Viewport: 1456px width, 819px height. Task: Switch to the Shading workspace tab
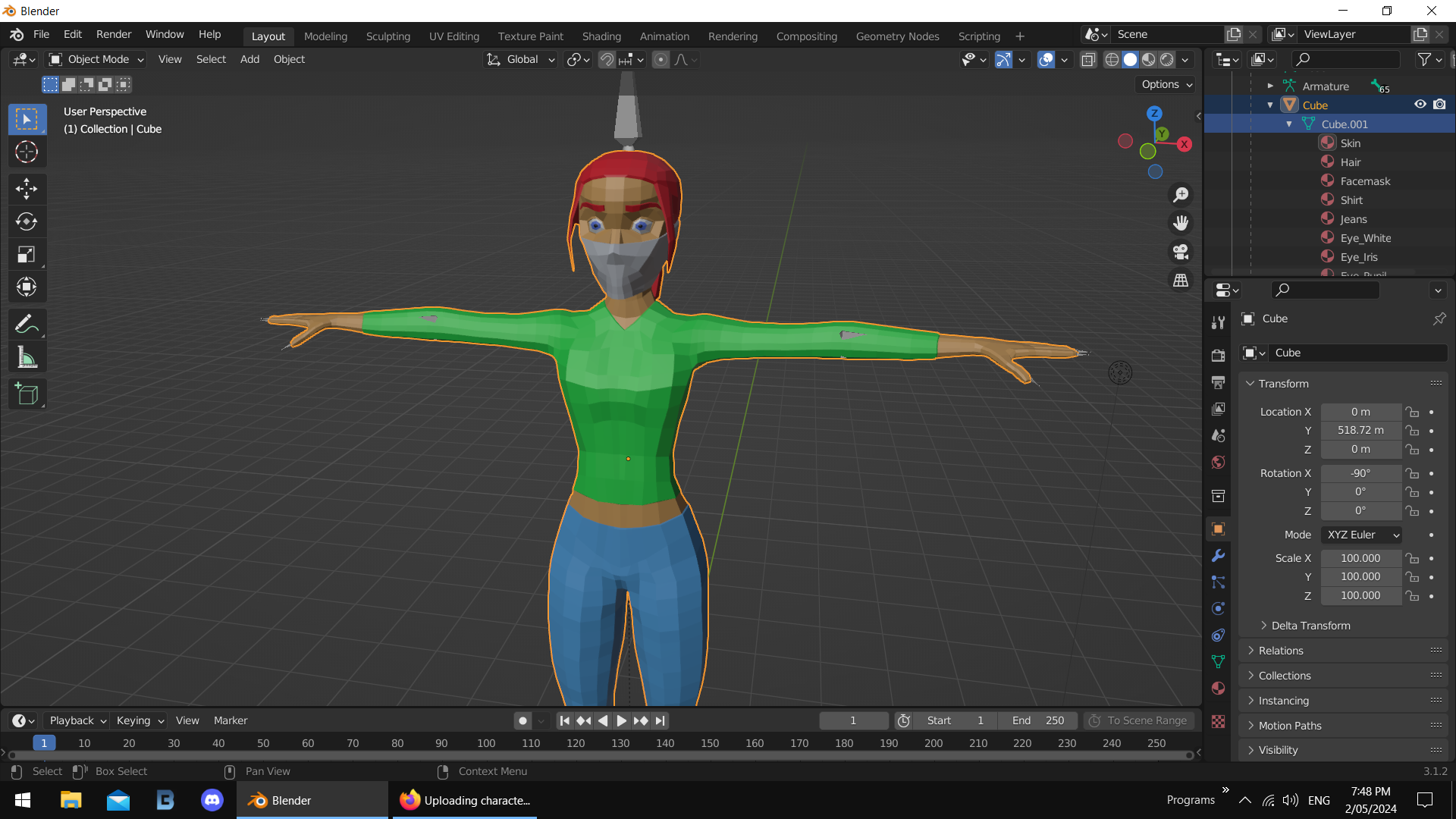[x=601, y=36]
